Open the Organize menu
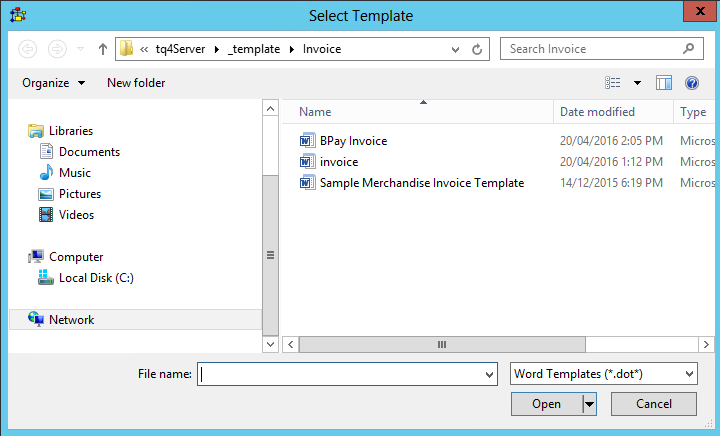 point(53,83)
